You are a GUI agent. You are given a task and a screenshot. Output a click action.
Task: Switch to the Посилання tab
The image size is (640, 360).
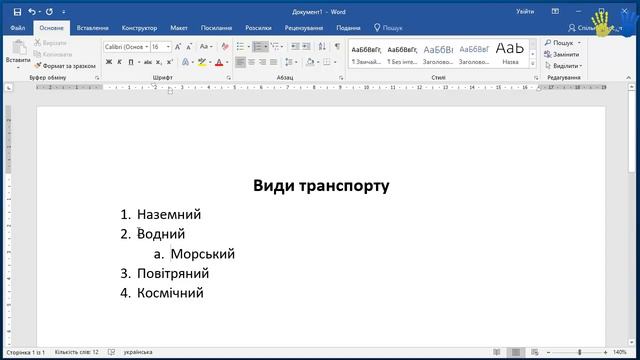(x=216, y=28)
